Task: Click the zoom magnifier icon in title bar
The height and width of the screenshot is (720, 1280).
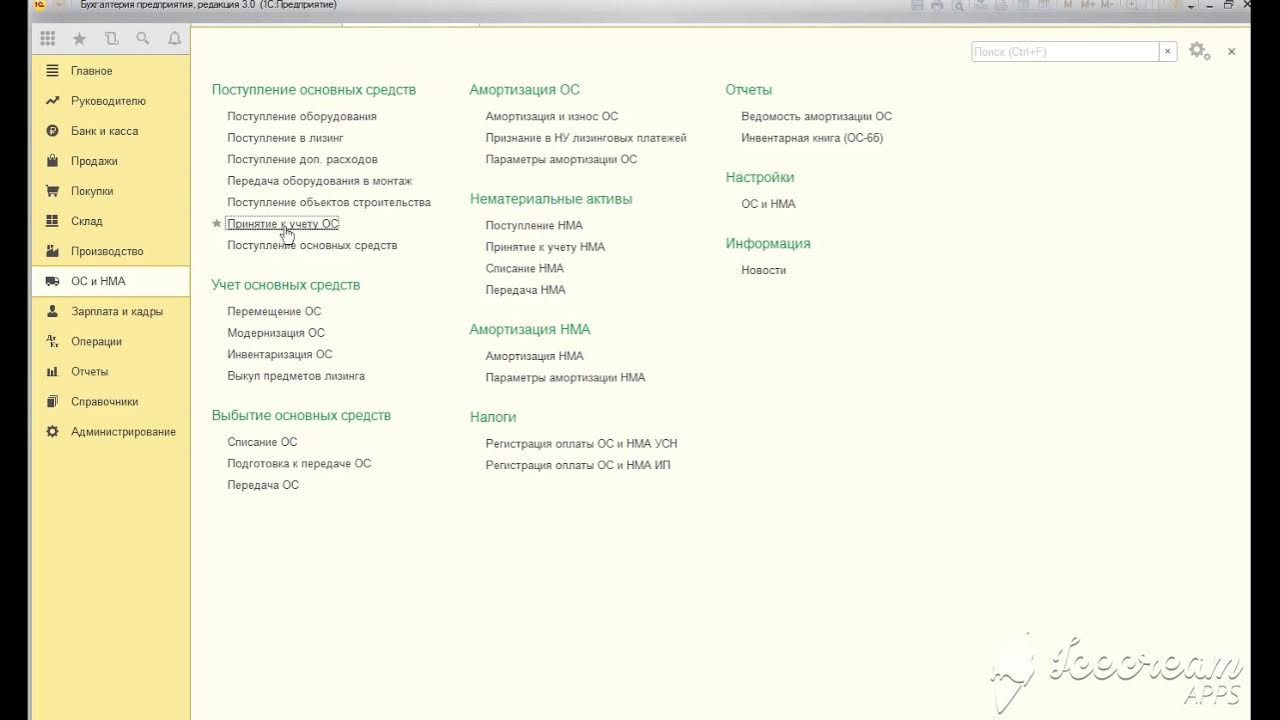Action: [x=1131, y=5]
